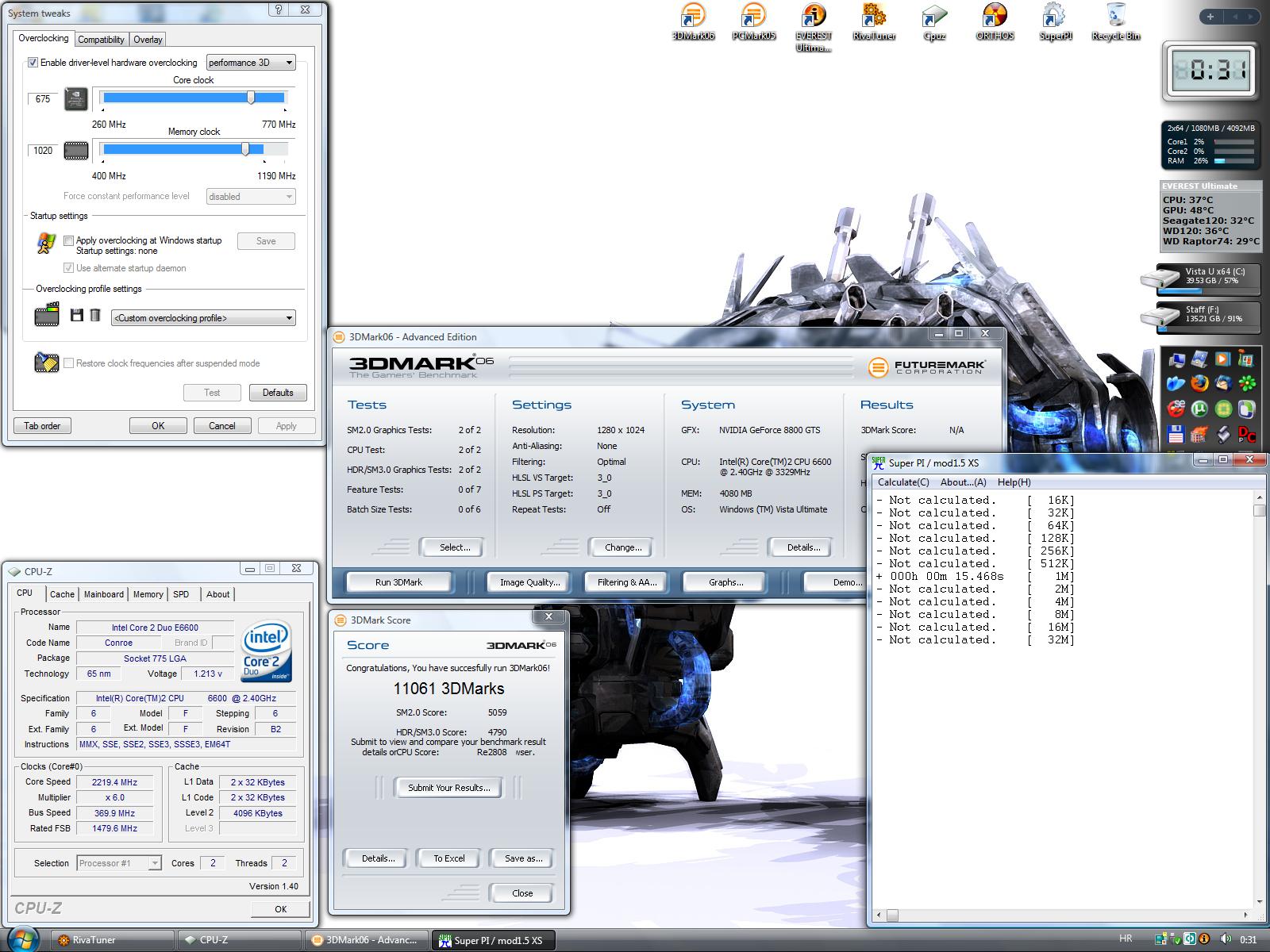Check Restore clock frequencies after suspended mode

(x=68, y=363)
